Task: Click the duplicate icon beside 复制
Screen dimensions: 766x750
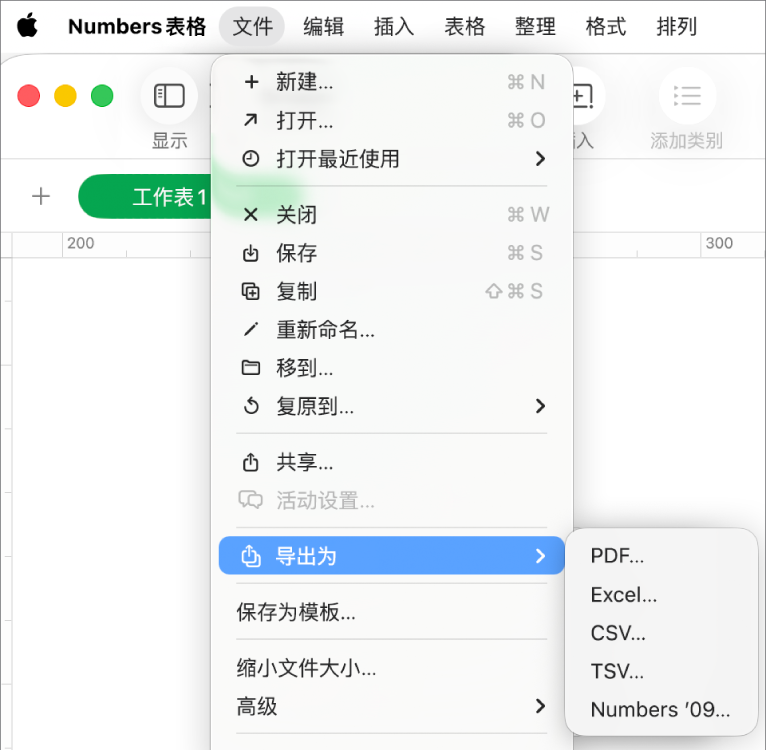Action: pyautogui.click(x=251, y=291)
